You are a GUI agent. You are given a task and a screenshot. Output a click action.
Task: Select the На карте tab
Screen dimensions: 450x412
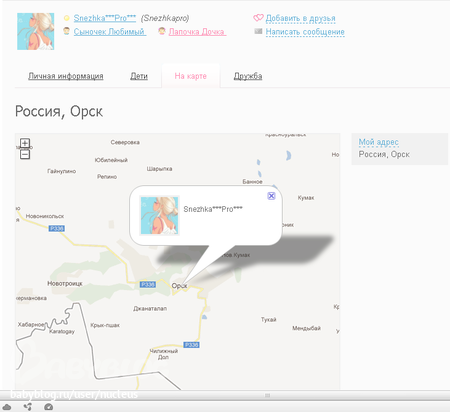click(191, 76)
